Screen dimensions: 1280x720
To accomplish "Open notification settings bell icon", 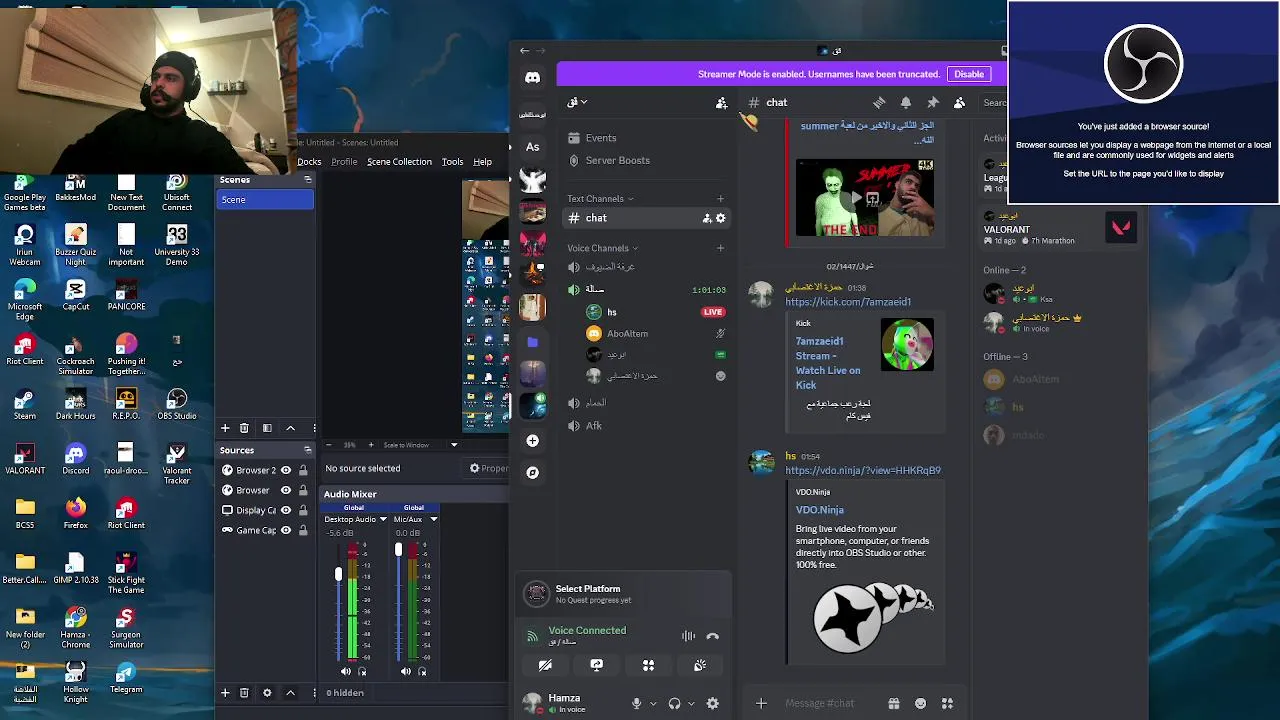I will (x=906, y=103).
